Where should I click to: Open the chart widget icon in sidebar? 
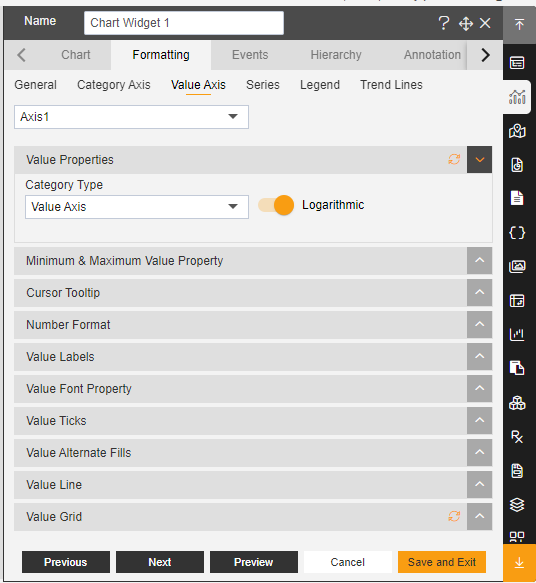pos(517,97)
